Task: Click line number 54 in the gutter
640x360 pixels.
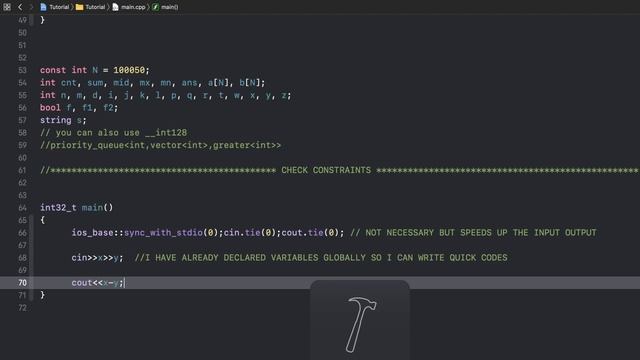Action: tap(22, 83)
